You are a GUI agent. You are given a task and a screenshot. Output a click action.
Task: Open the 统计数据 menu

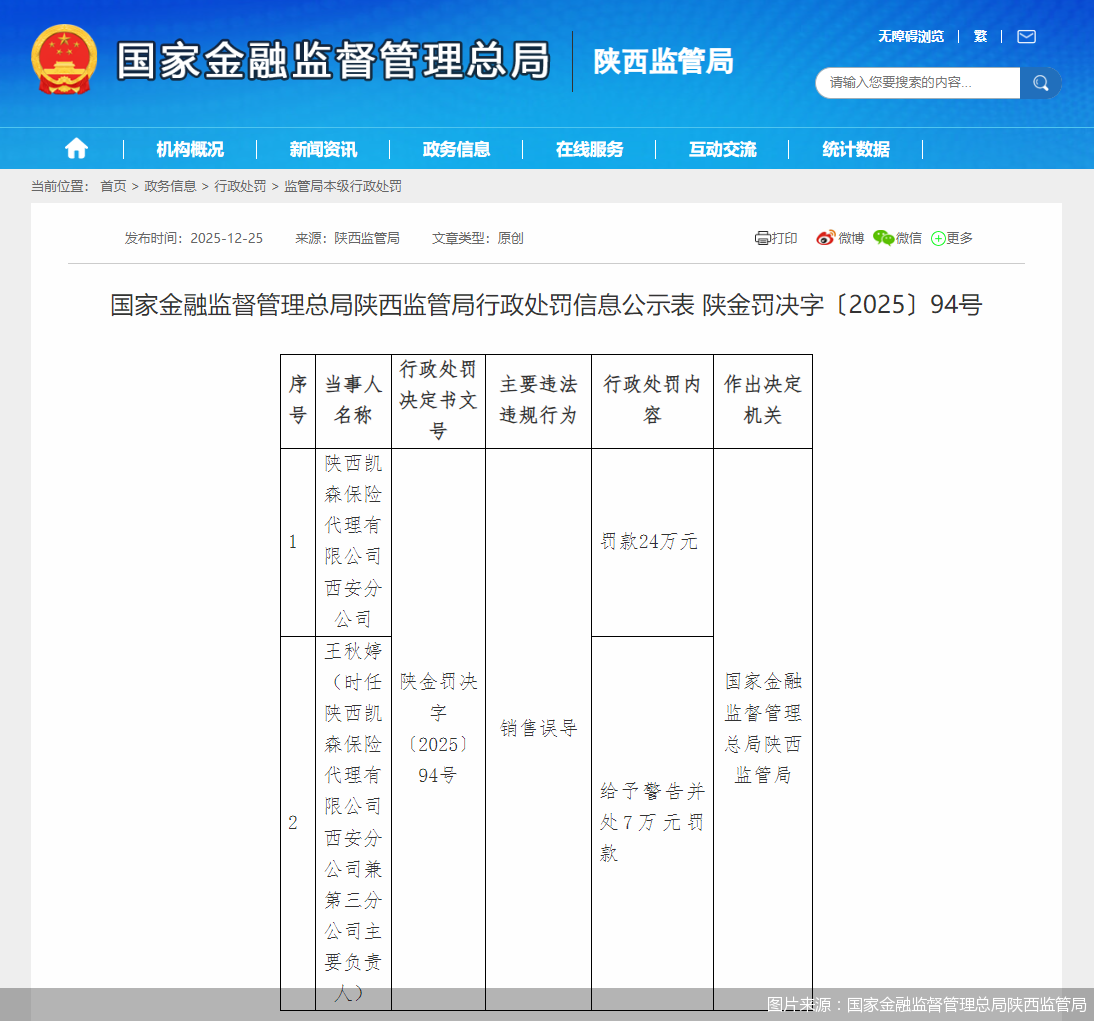coord(855,148)
